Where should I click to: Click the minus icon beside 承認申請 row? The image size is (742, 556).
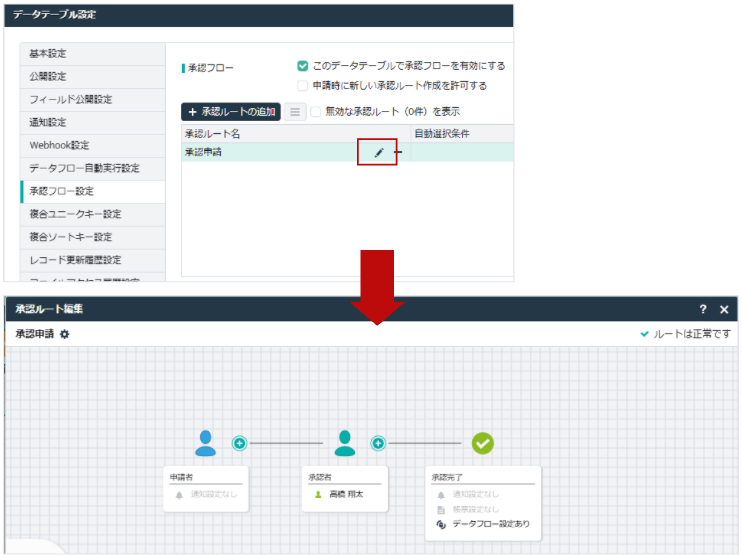[x=397, y=152]
